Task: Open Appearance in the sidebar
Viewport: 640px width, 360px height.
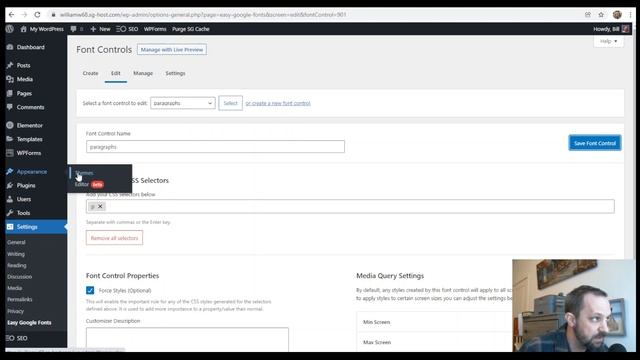Action: [31, 172]
